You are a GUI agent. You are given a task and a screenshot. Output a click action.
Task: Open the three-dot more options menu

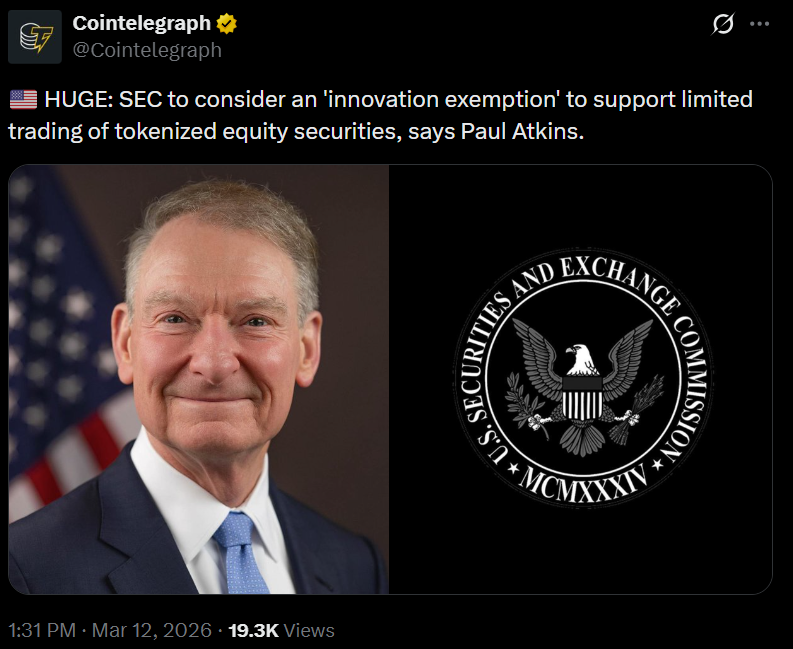click(760, 25)
